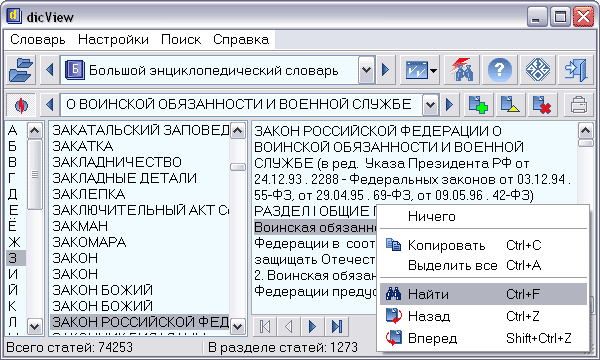600x360 pixels.
Task: Open article ЗАКАТКА
Action: coord(140,146)
